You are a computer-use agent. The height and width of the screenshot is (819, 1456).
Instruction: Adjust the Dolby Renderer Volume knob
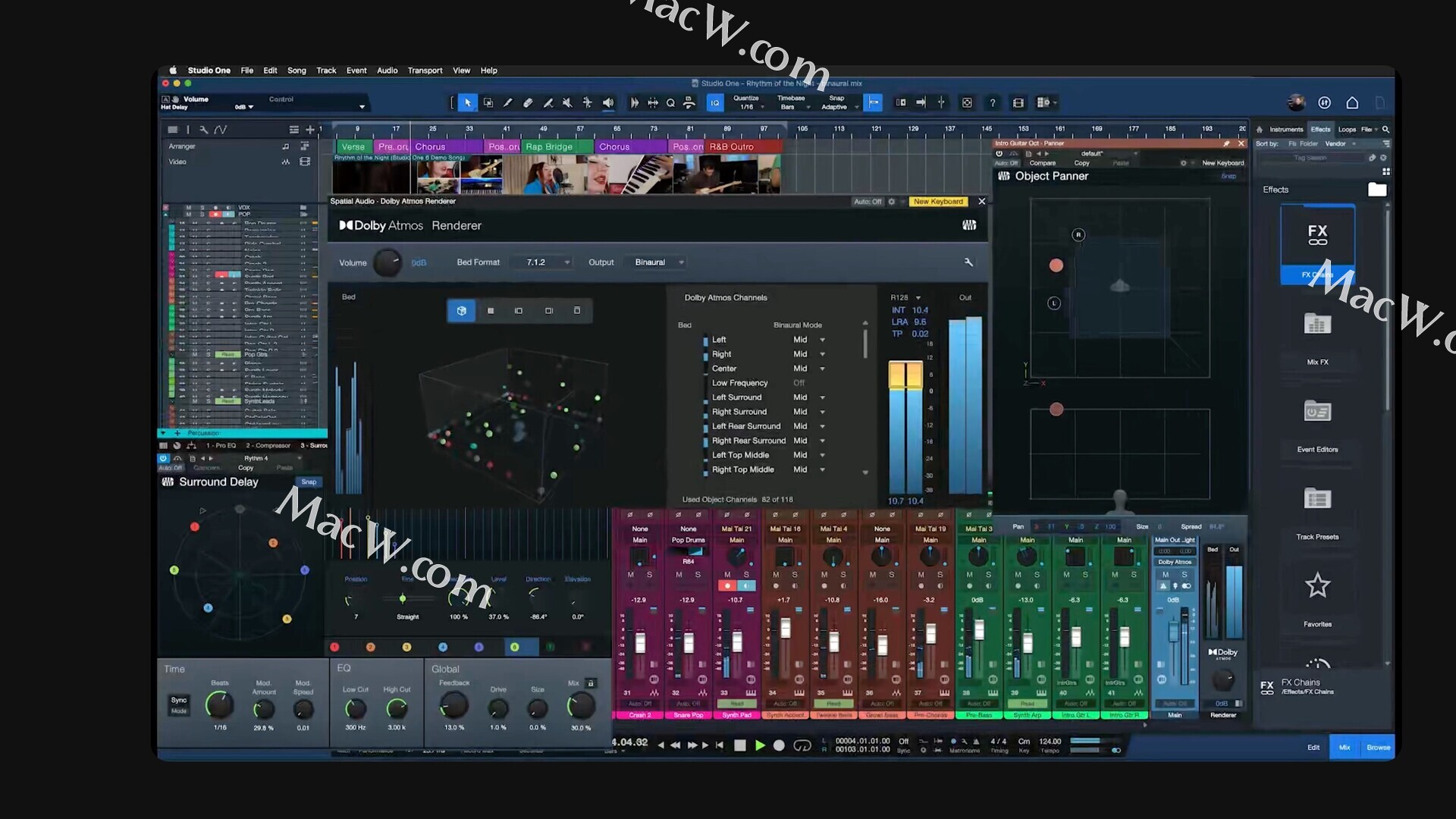[x=388, y=263]
